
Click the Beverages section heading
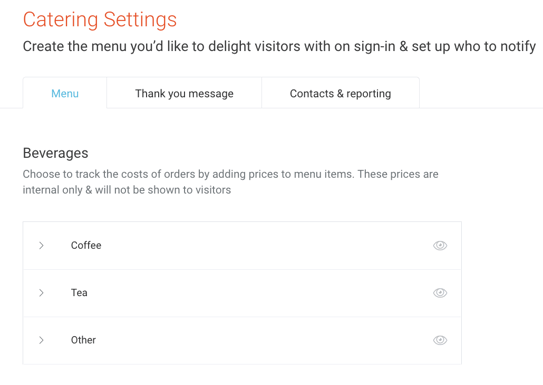click(55, 153)
